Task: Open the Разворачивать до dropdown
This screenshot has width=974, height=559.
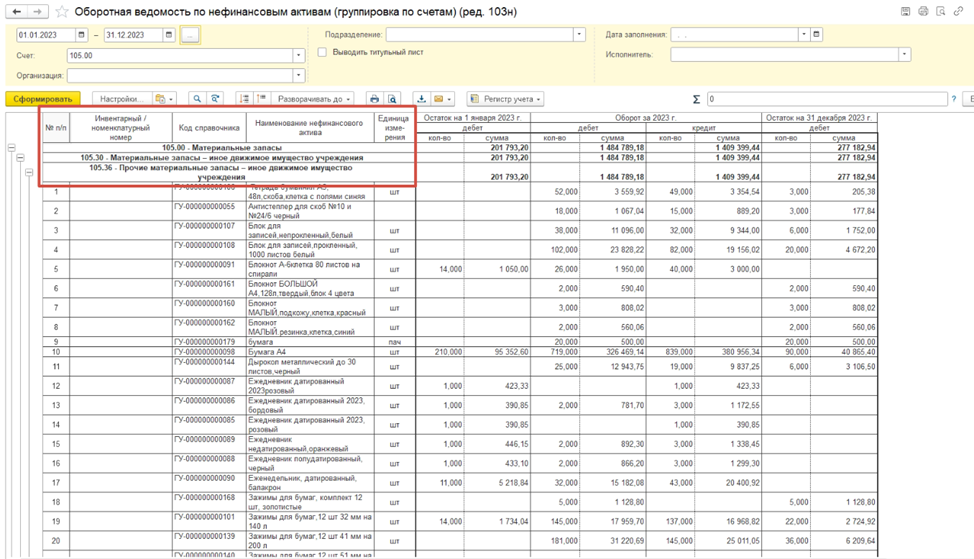Action: tap(314, 99)
